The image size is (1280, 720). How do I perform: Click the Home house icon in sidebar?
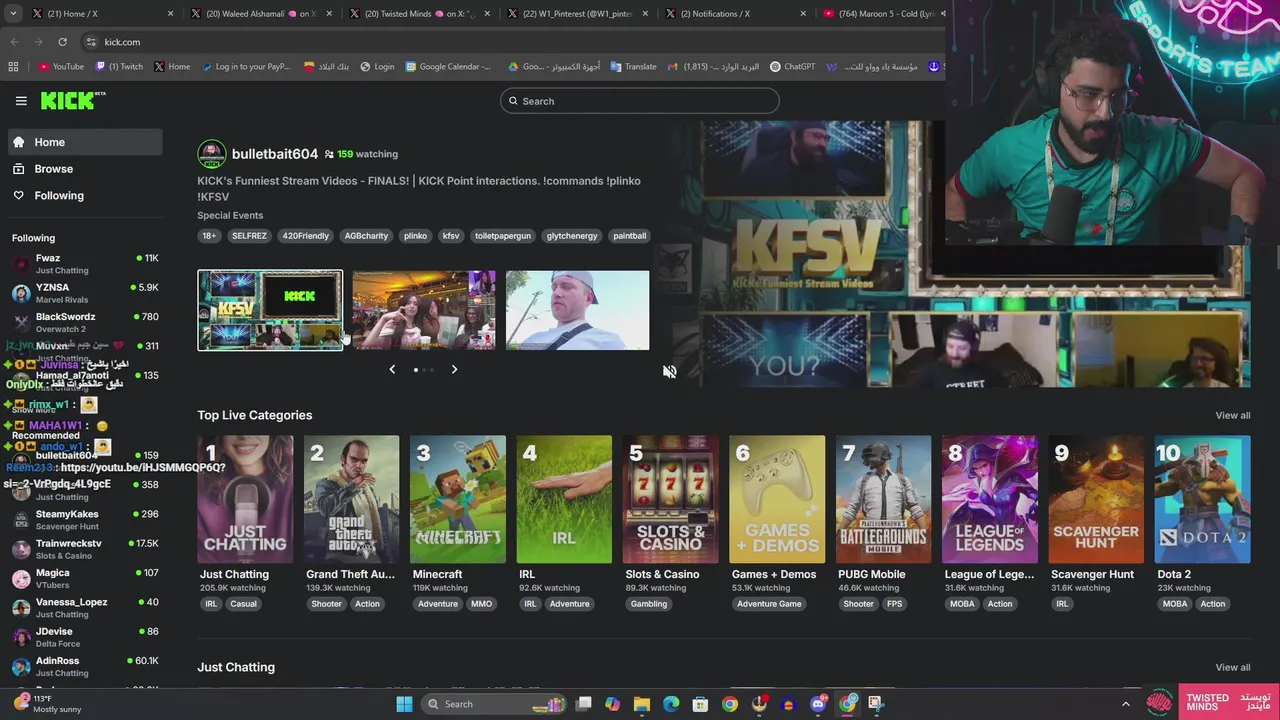18,142
